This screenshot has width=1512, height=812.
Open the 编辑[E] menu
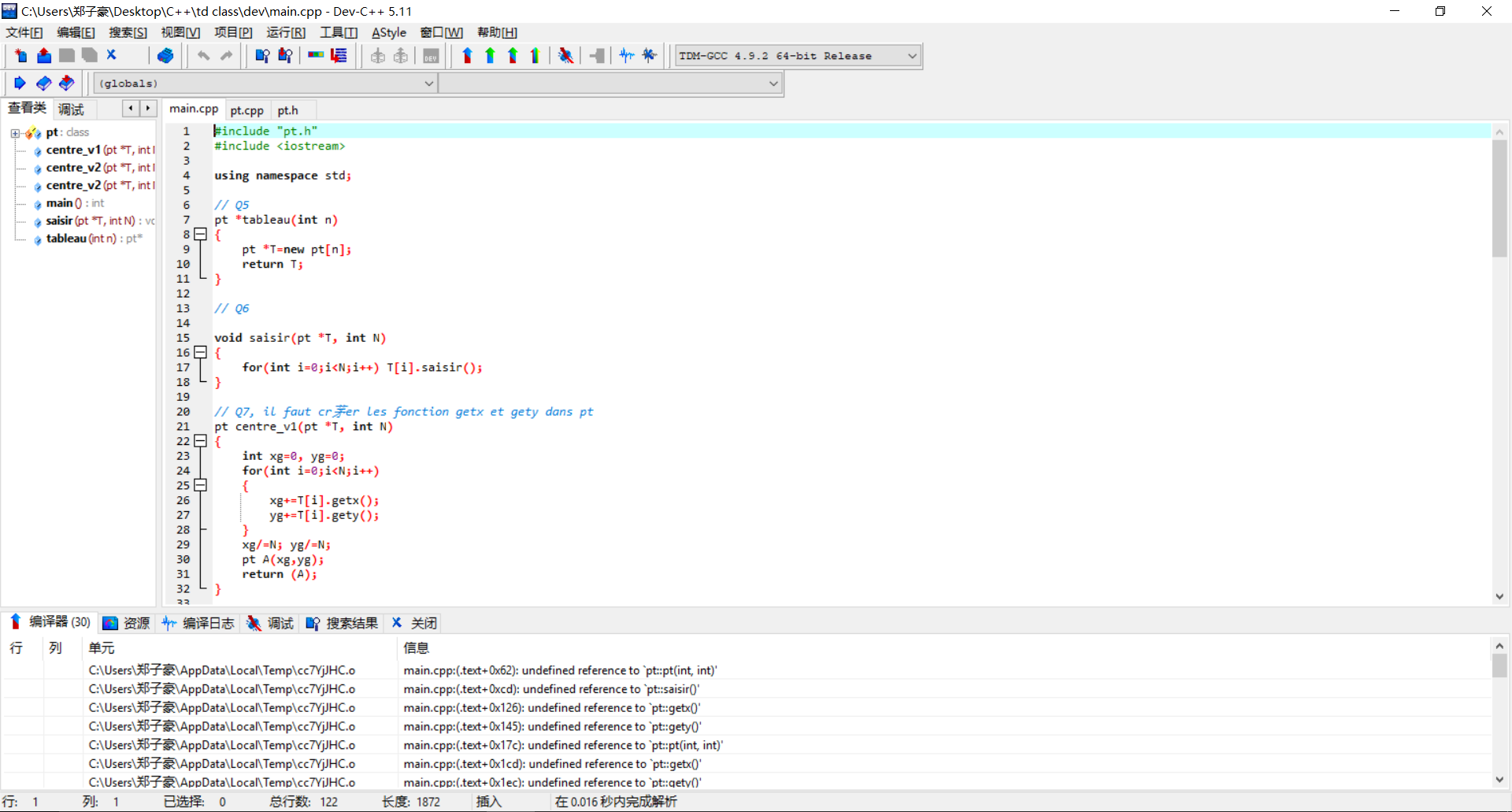(x=76, y=32)
